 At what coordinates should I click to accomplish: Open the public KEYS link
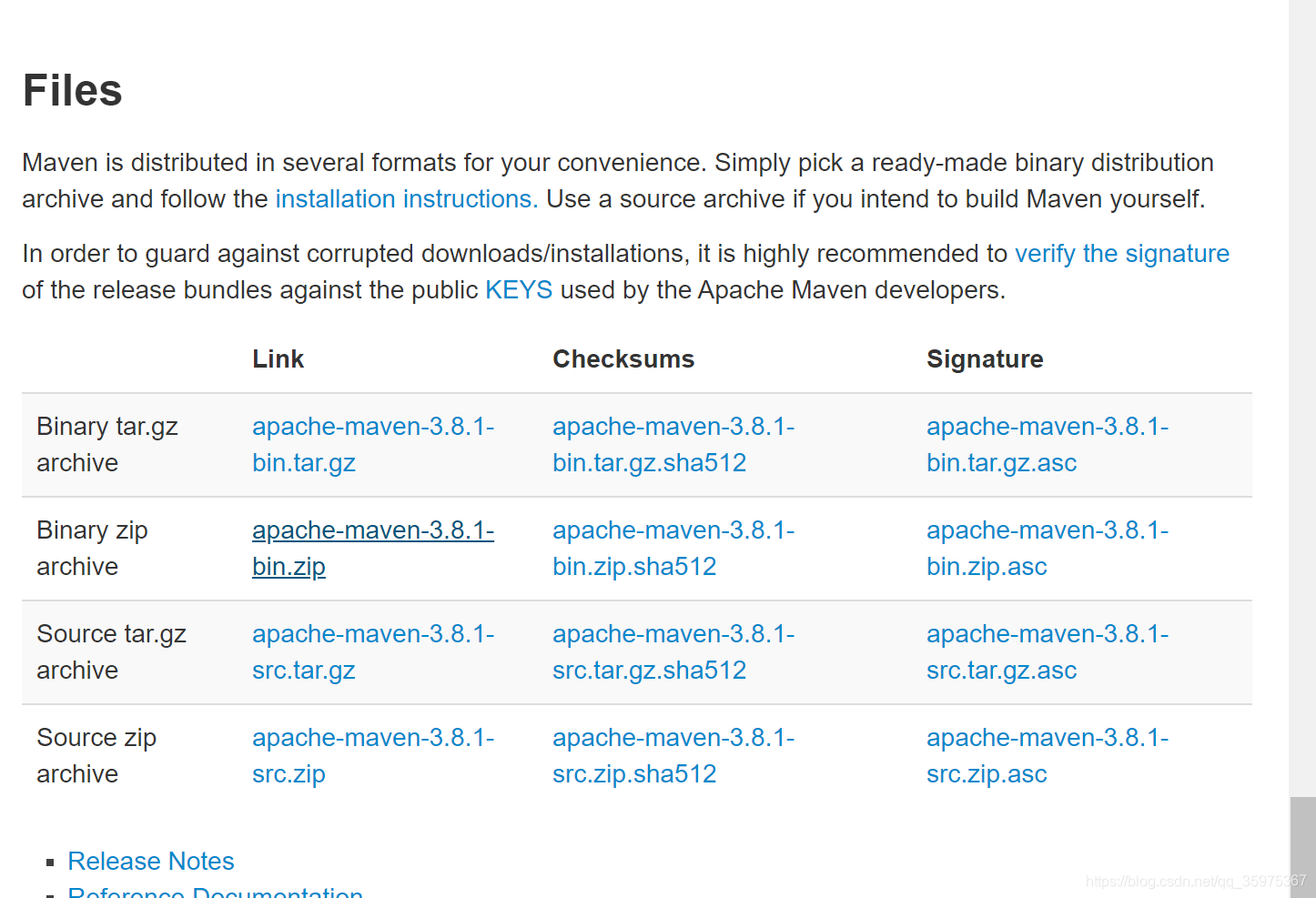pos(519,290)
